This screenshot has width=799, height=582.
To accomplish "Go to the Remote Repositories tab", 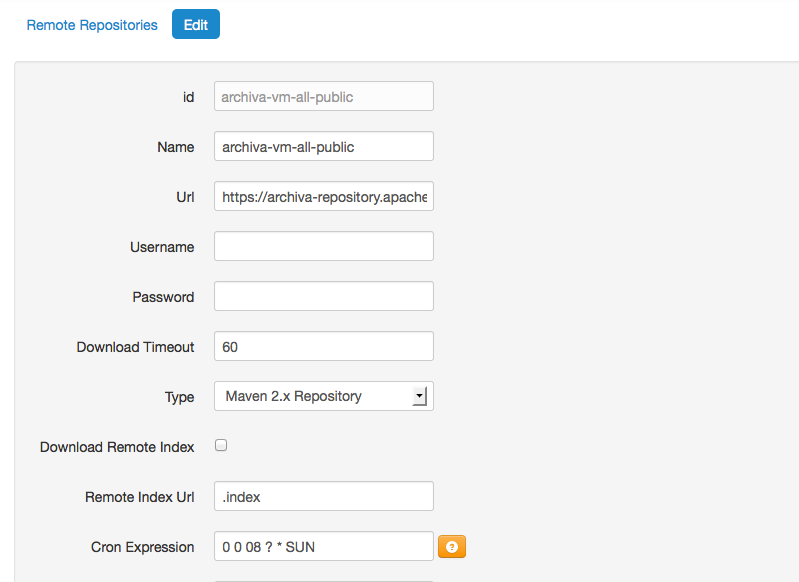I will click(92, 25).
